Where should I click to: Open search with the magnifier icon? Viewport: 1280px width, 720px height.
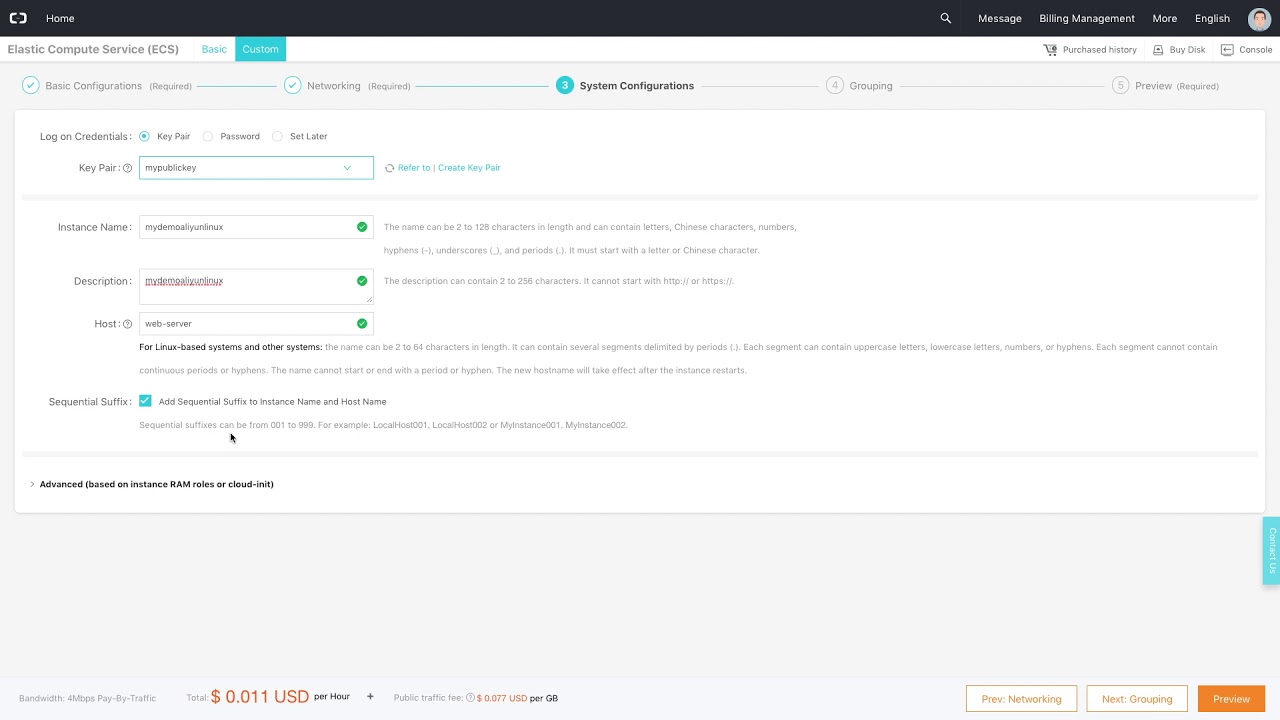(946, 18)
